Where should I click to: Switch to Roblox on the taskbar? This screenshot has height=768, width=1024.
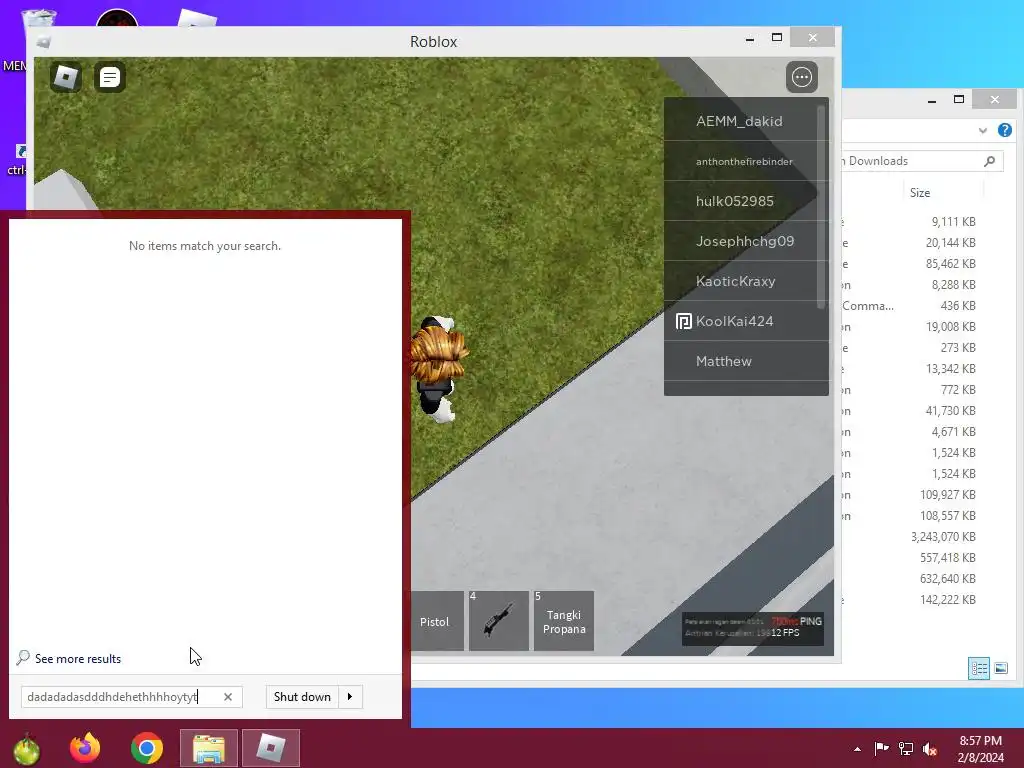tap(271, 748)
